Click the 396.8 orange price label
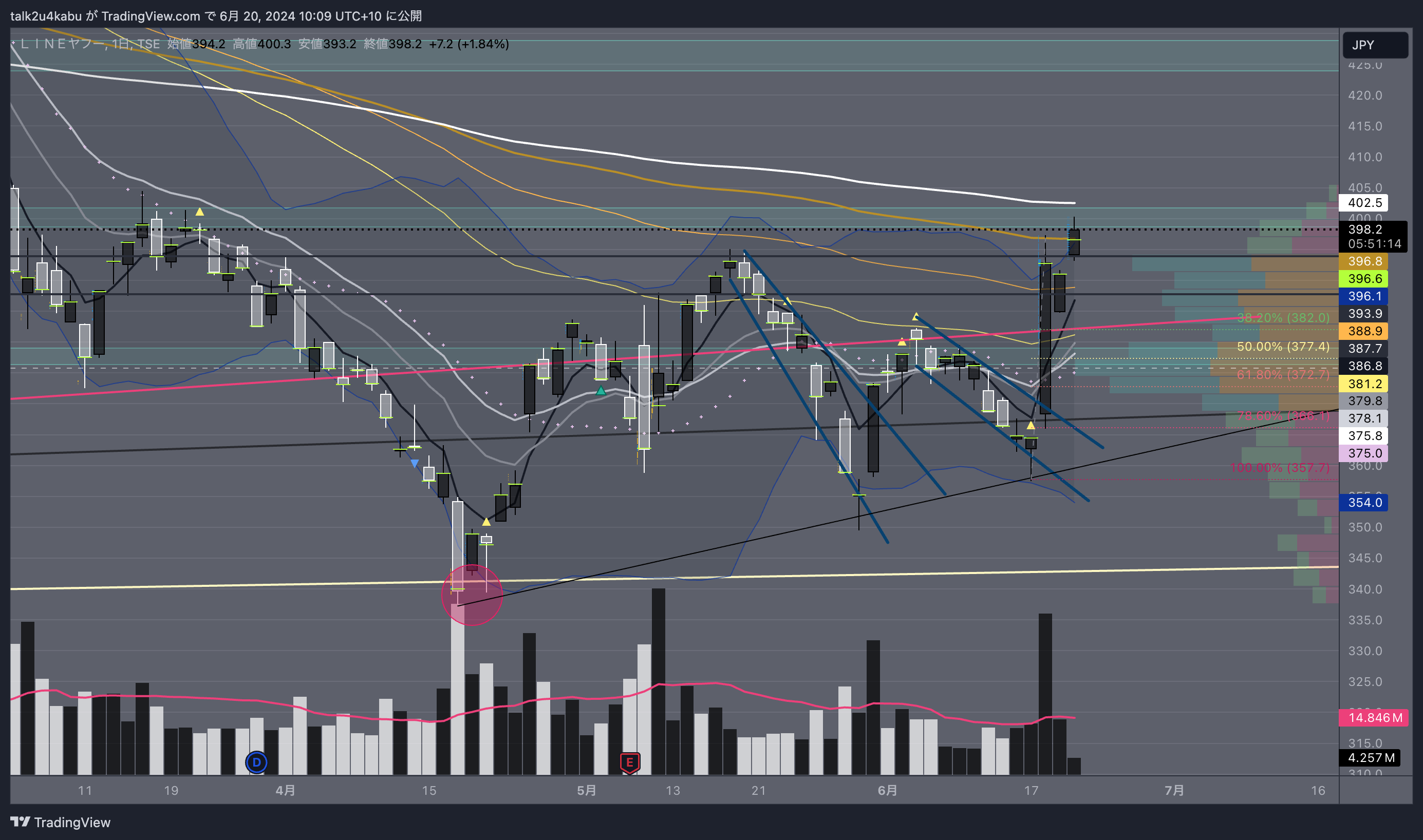This screenshot has height=840, width=1423. coord(1364,261)
